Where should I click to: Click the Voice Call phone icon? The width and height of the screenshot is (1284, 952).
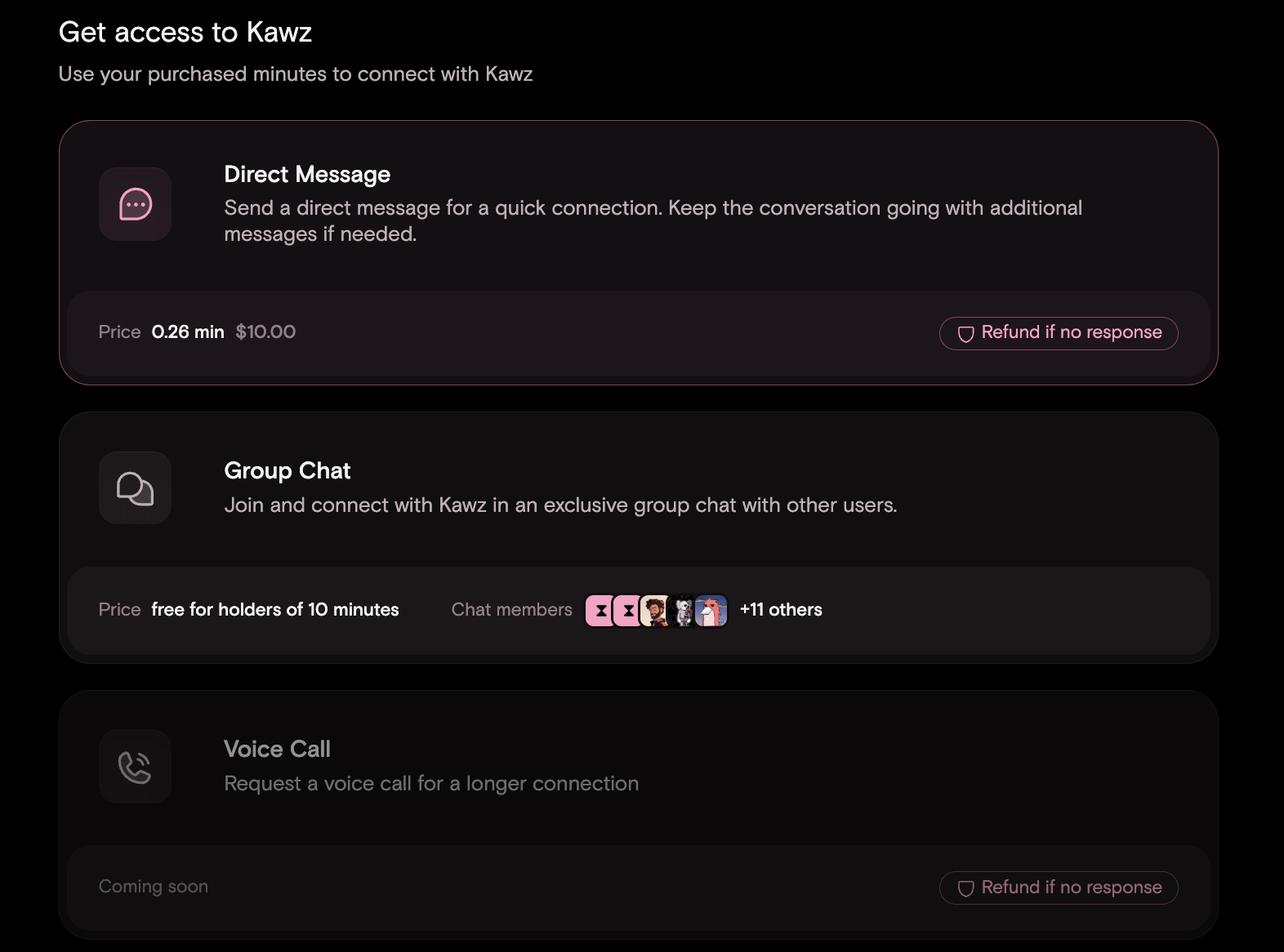tap(135, 767)
